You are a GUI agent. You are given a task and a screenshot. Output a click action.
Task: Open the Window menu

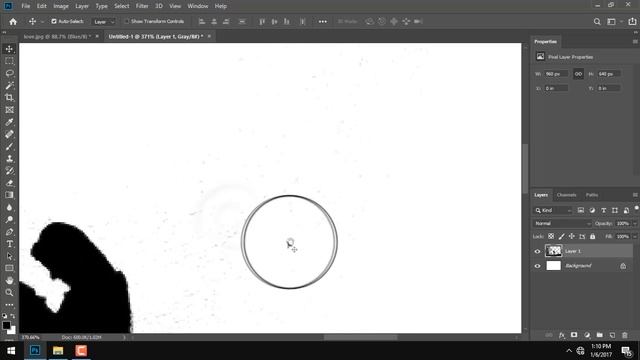[198, 6]
